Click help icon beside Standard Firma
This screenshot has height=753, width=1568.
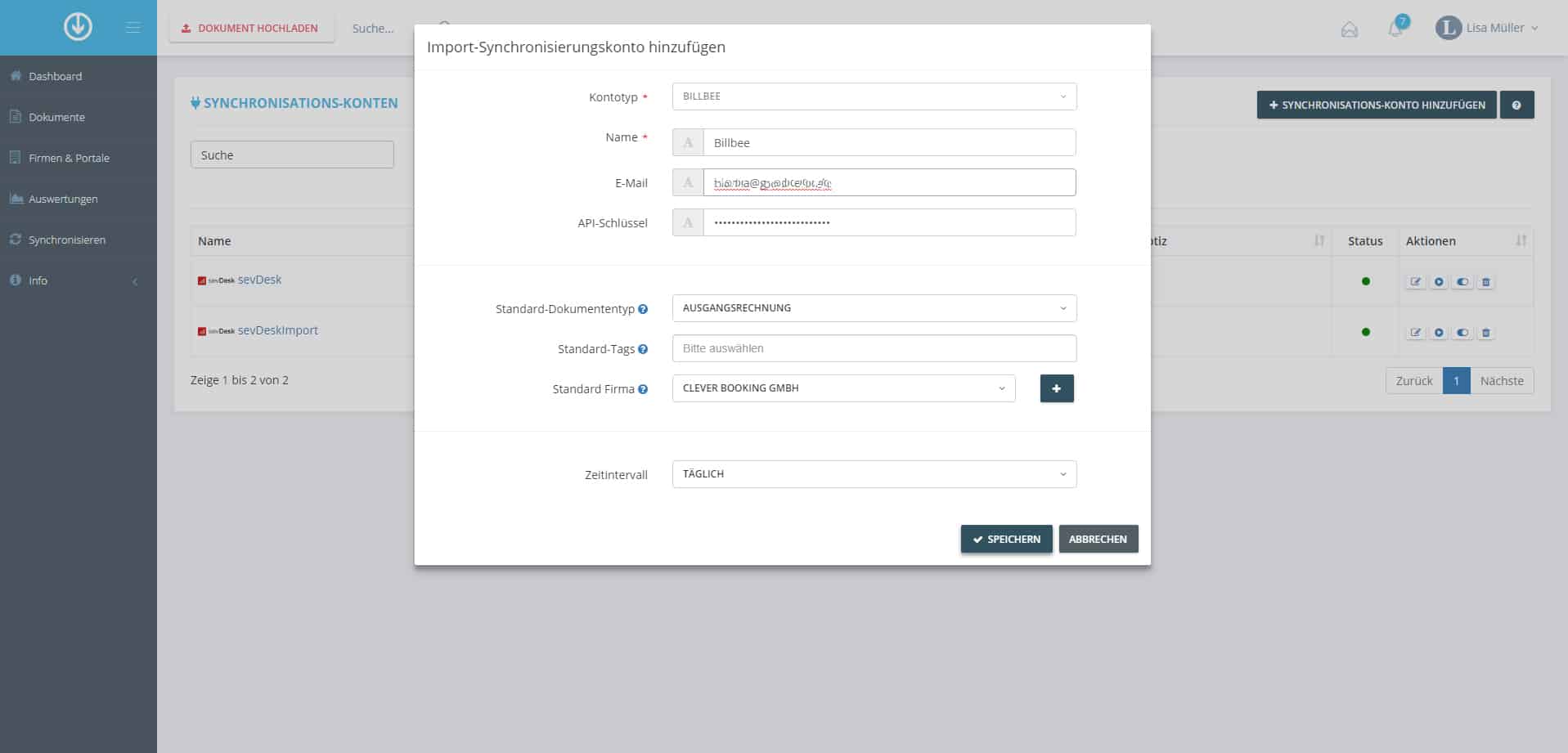(x=643, y=389)
